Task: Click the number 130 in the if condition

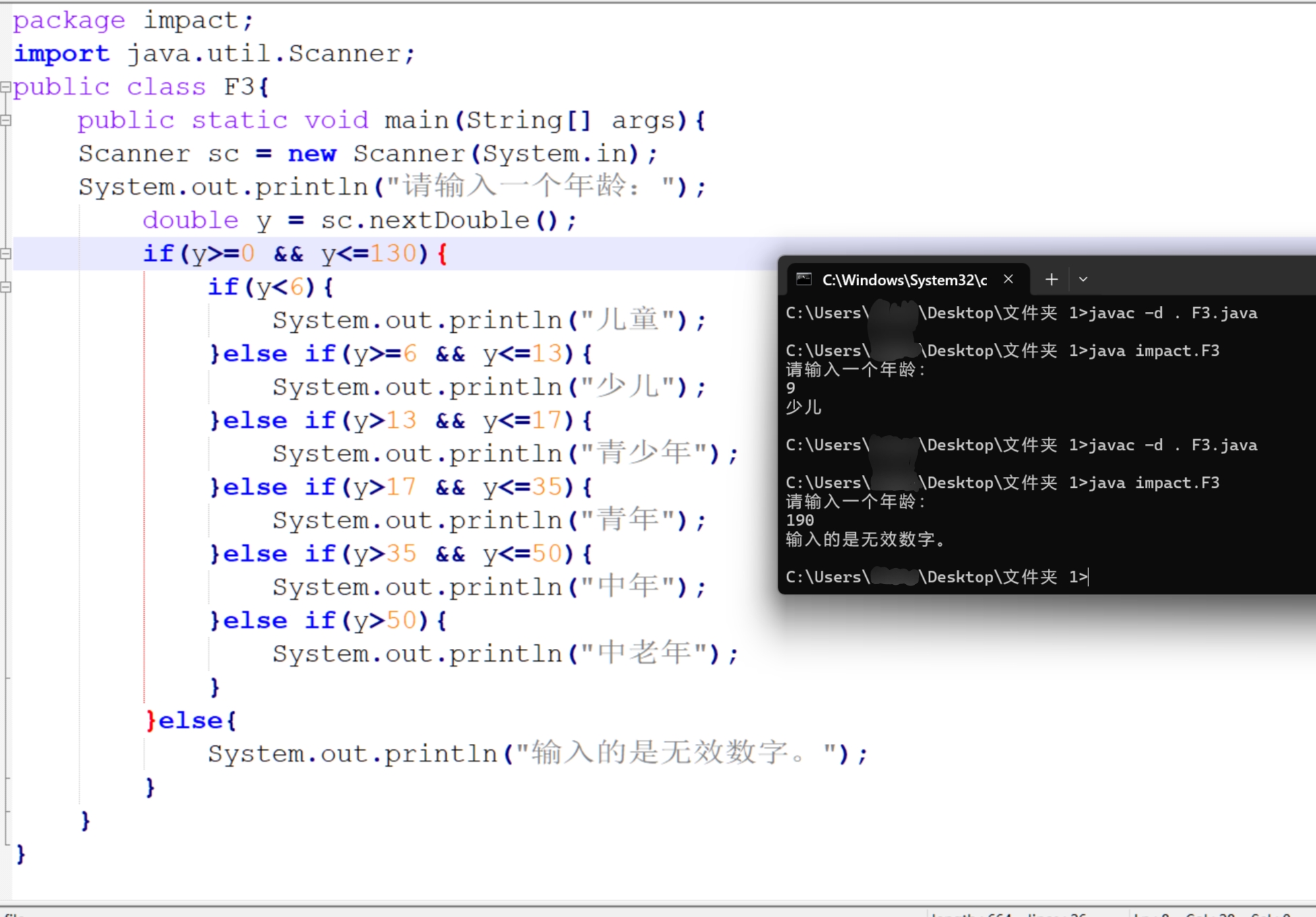Action: click(x=394, y=254)
